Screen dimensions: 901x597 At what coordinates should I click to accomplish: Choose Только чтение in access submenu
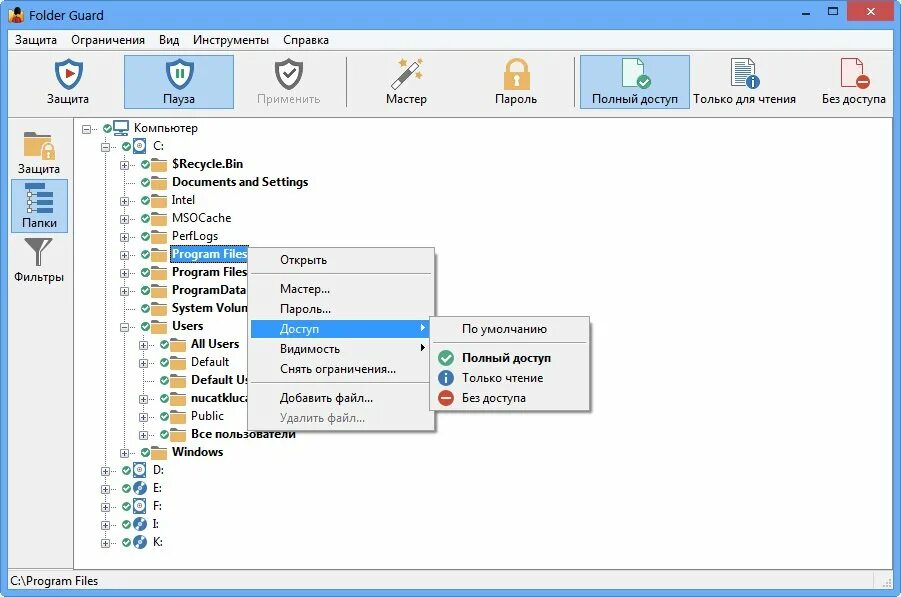(x=510, y=378)
